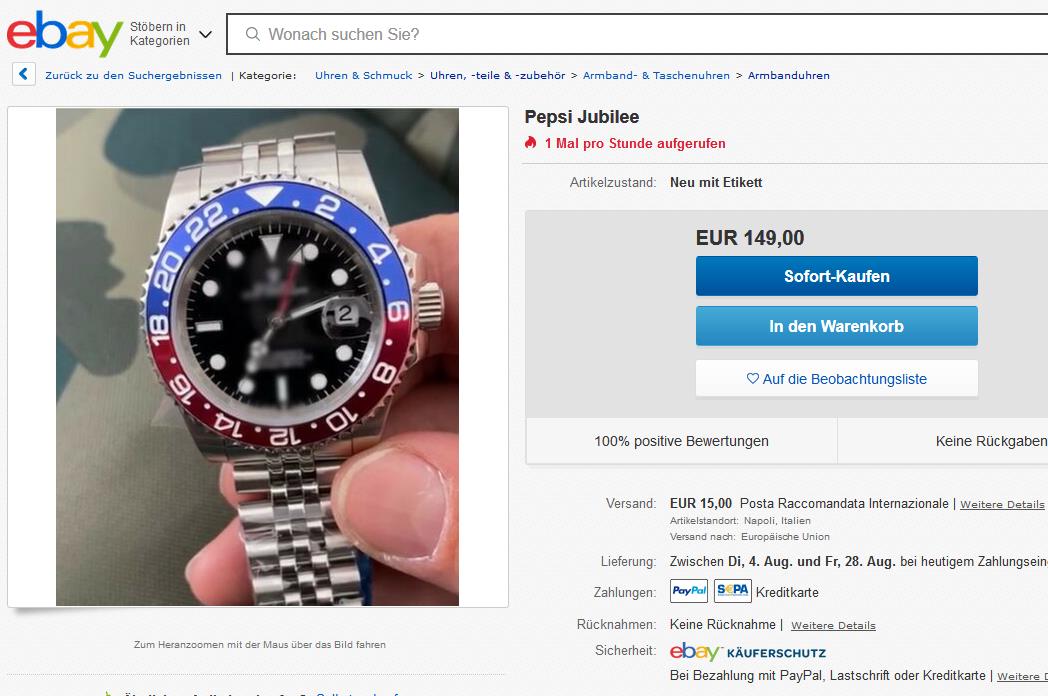The height and width of the screenshot is (696, 1048).
Task: Focus the 'Wonach suchen Sie?' search field
Action: pyautogui.click(x=640, y=34)
